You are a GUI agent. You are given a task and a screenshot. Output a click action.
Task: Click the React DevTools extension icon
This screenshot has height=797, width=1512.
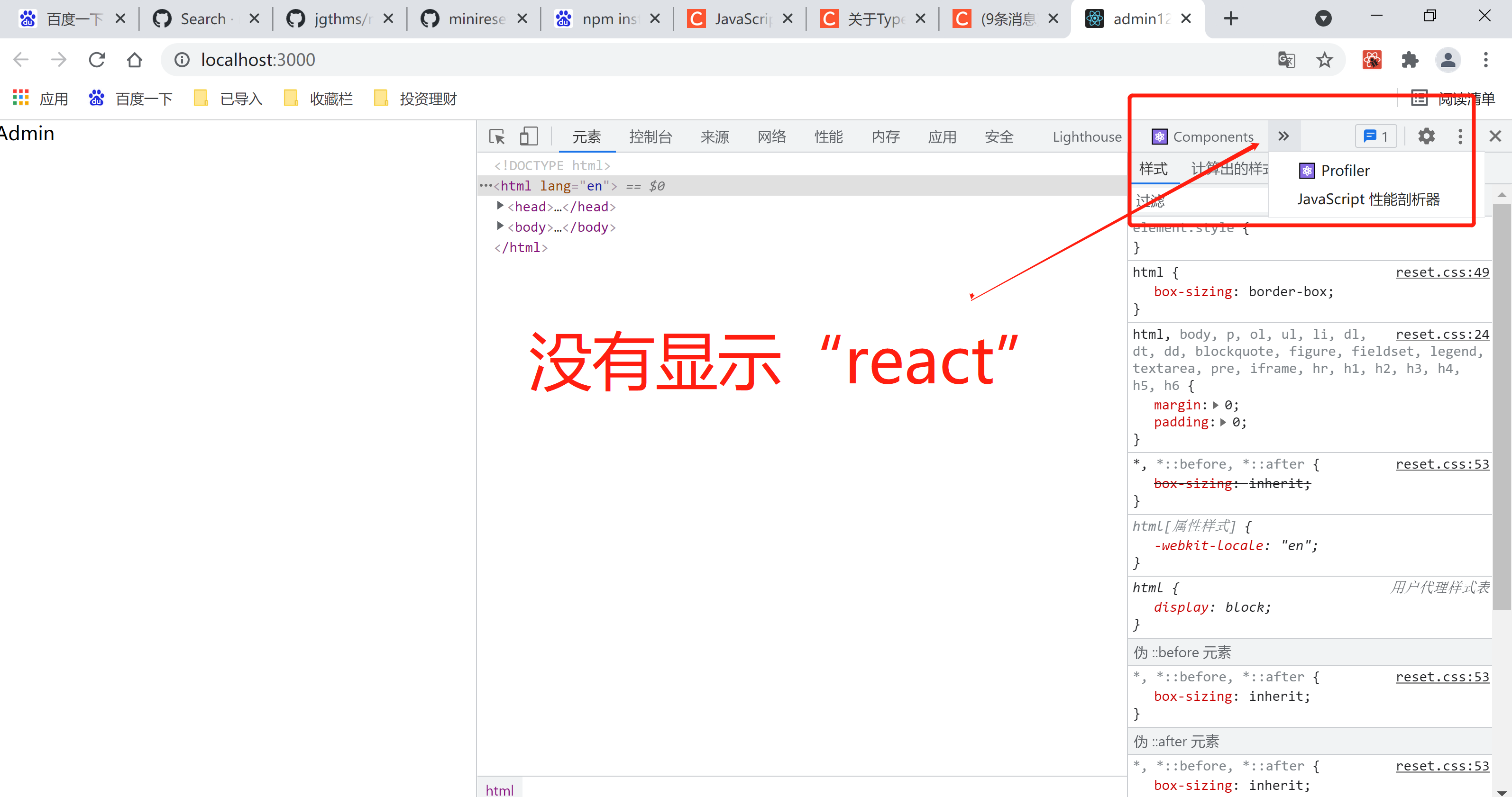coord(1372,60)
